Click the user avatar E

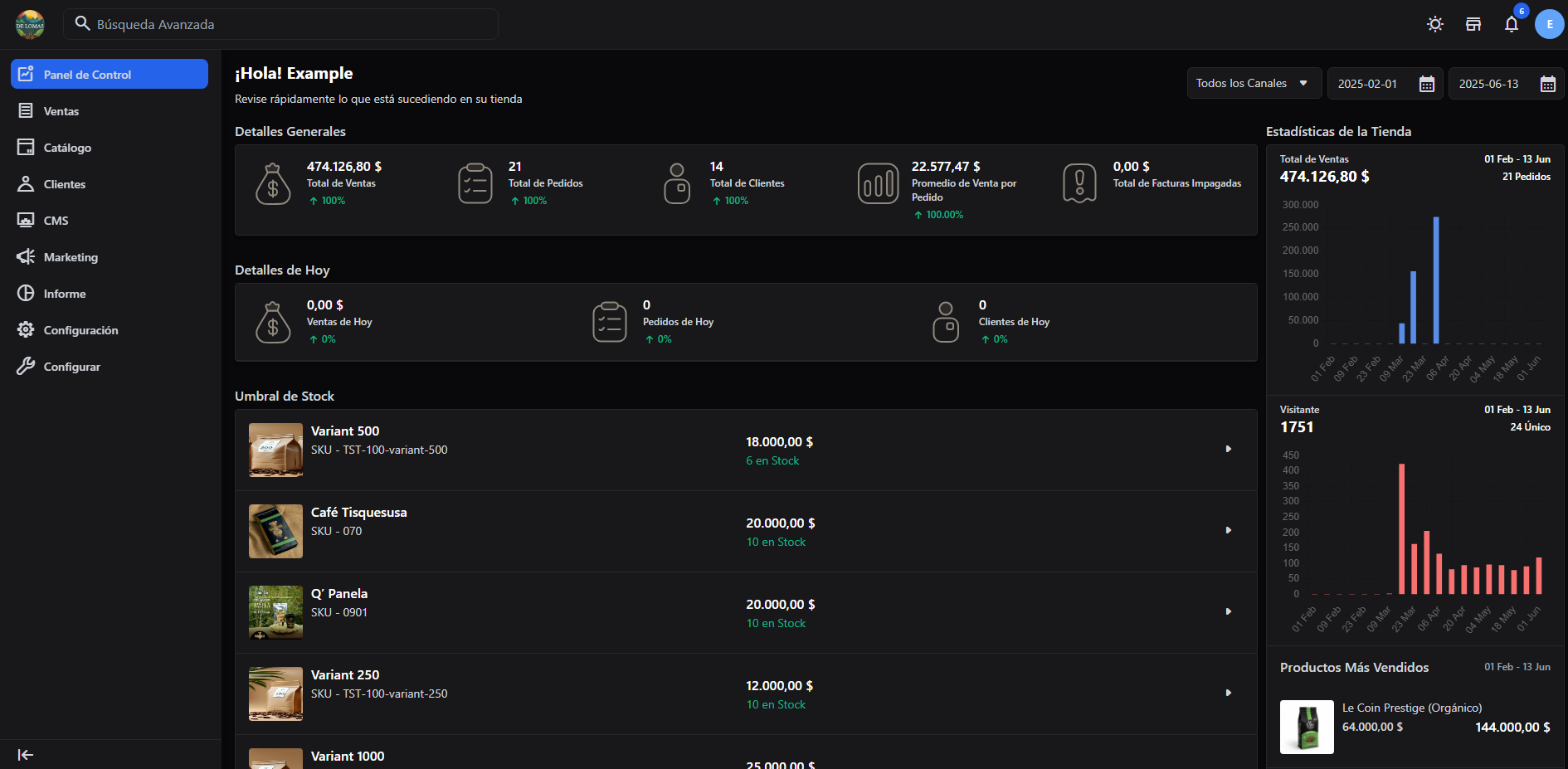pyautogui.click(x=1549, y=24)
